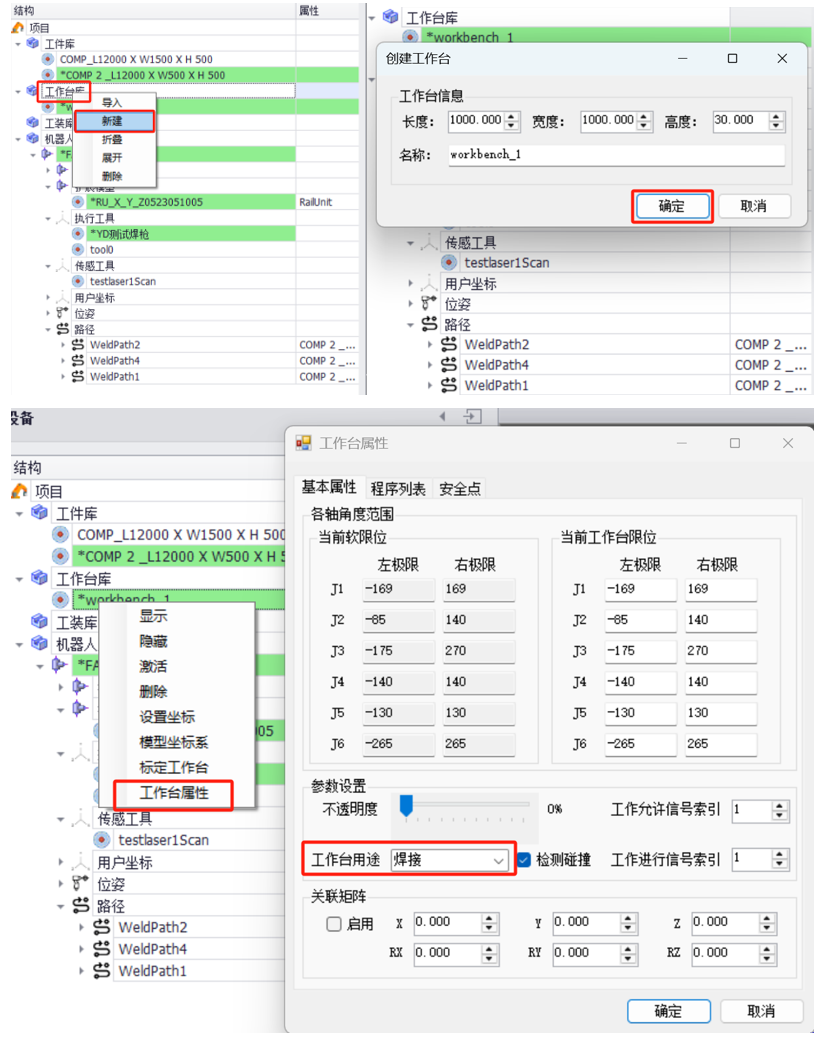Switch to the 程序列表 tab
This screenshot has width=815, height=1037.
(x=397, y=489)
